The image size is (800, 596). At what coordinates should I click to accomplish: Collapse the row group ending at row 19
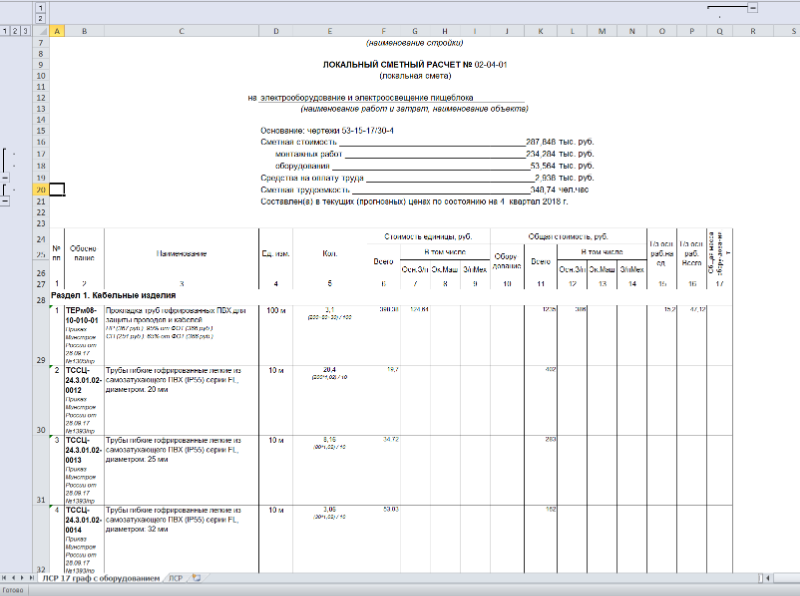pos(5,178)
